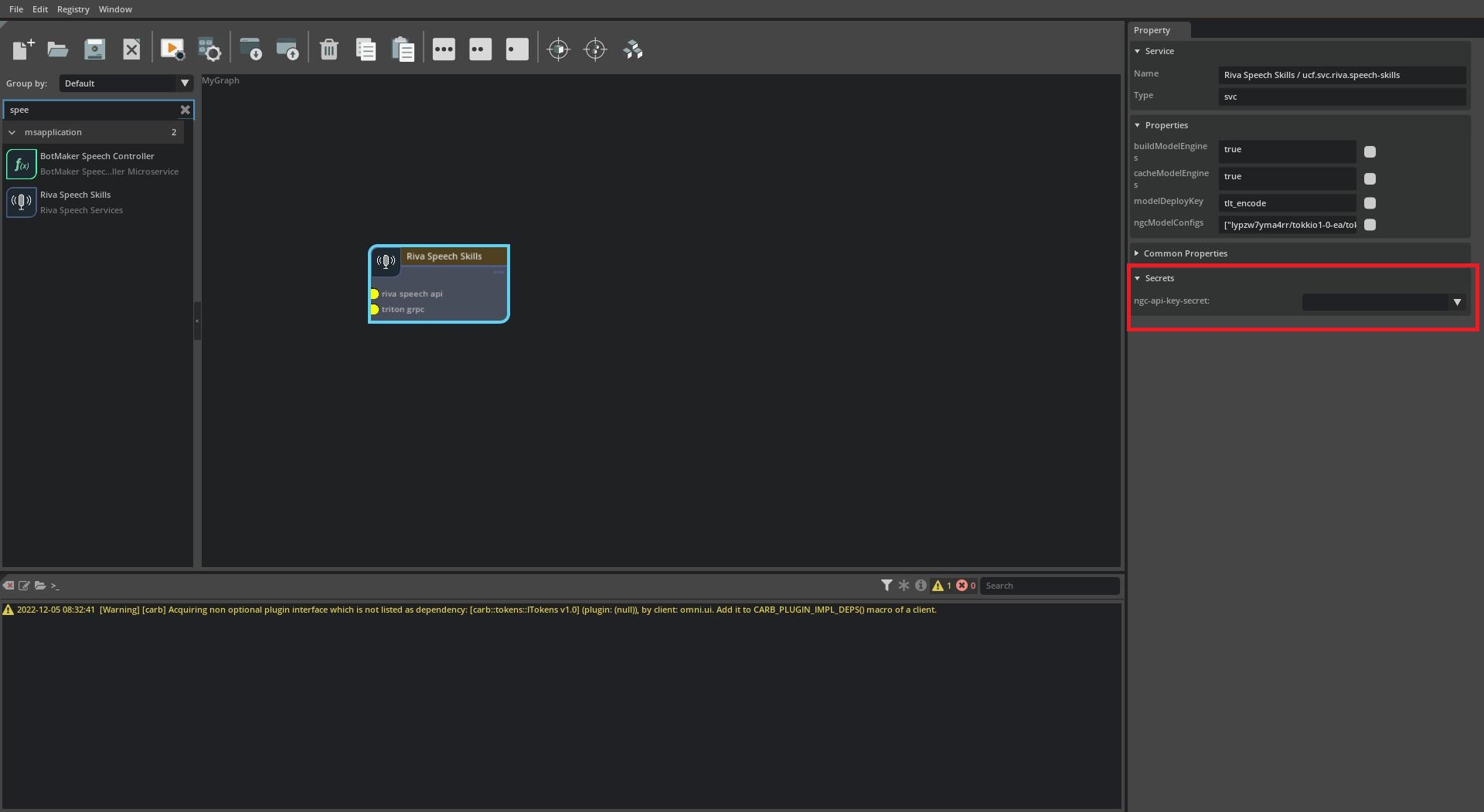Toggle the modelDeployKey checkbox

pos(1370,203)
